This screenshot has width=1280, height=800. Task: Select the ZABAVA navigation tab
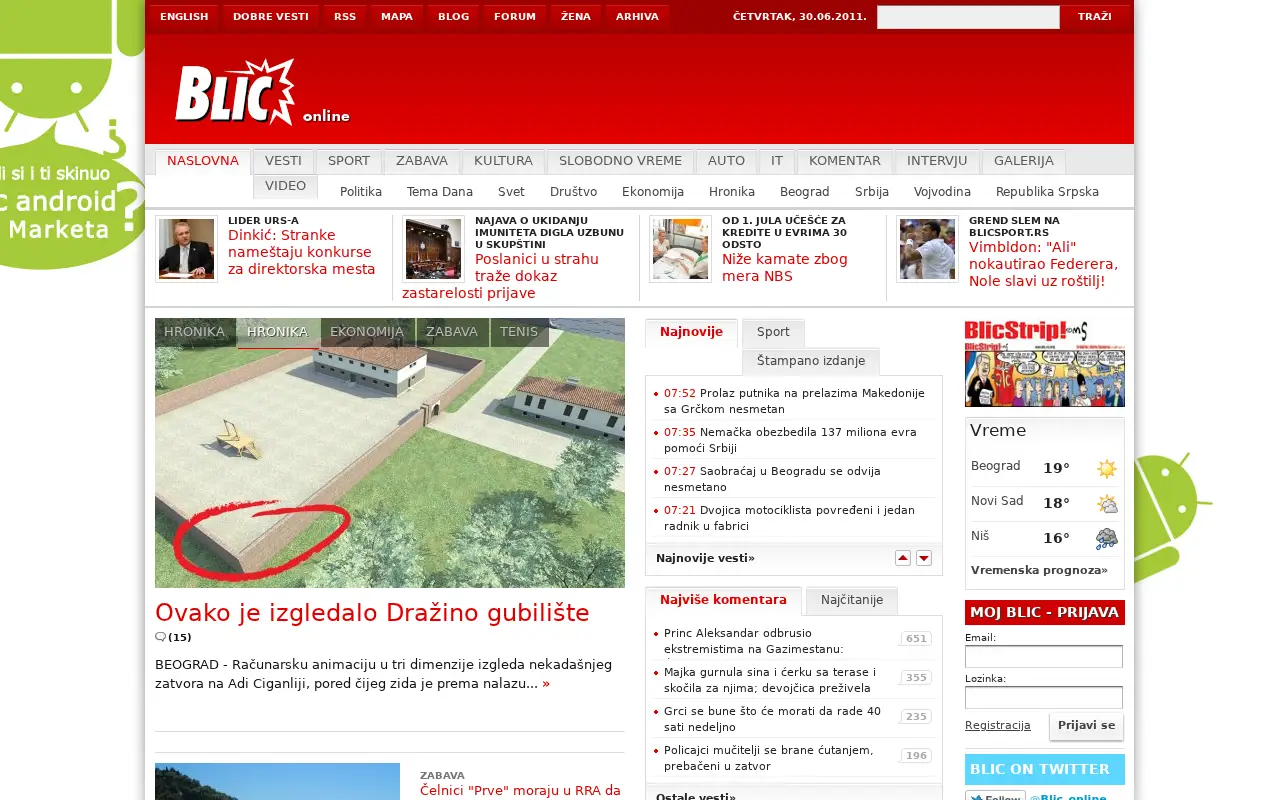422,161
